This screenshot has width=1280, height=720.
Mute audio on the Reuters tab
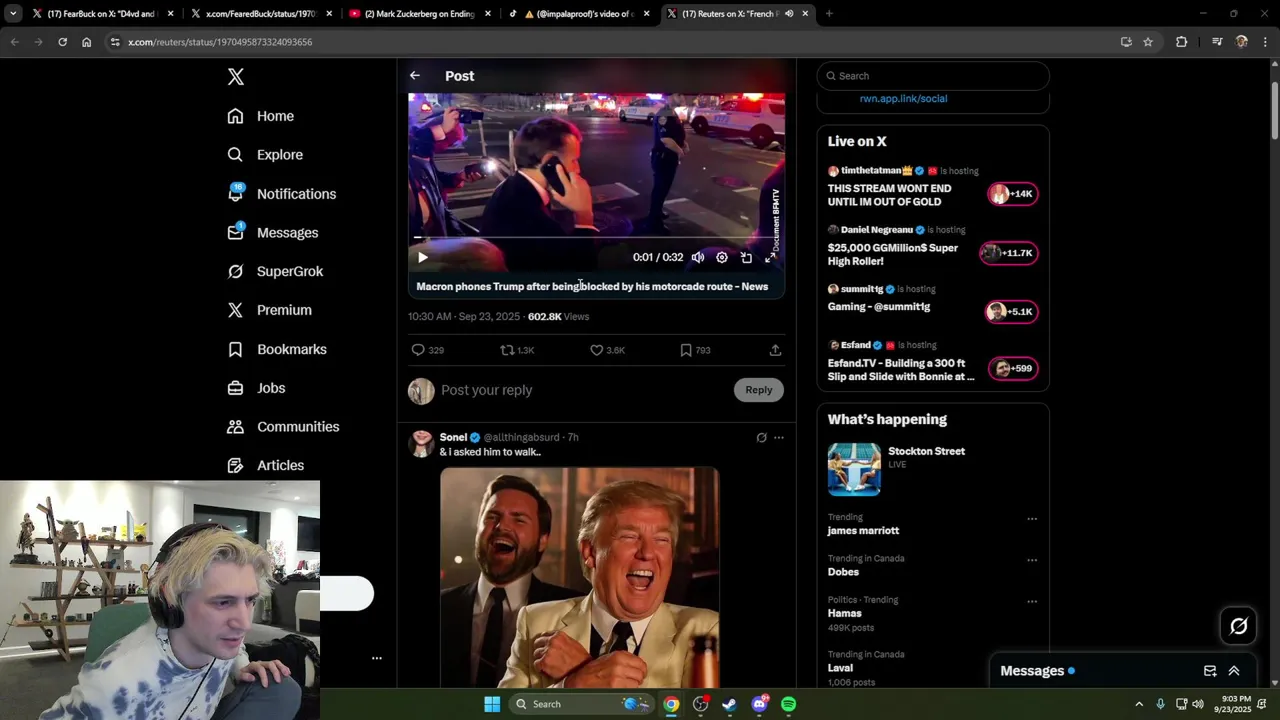789,14
